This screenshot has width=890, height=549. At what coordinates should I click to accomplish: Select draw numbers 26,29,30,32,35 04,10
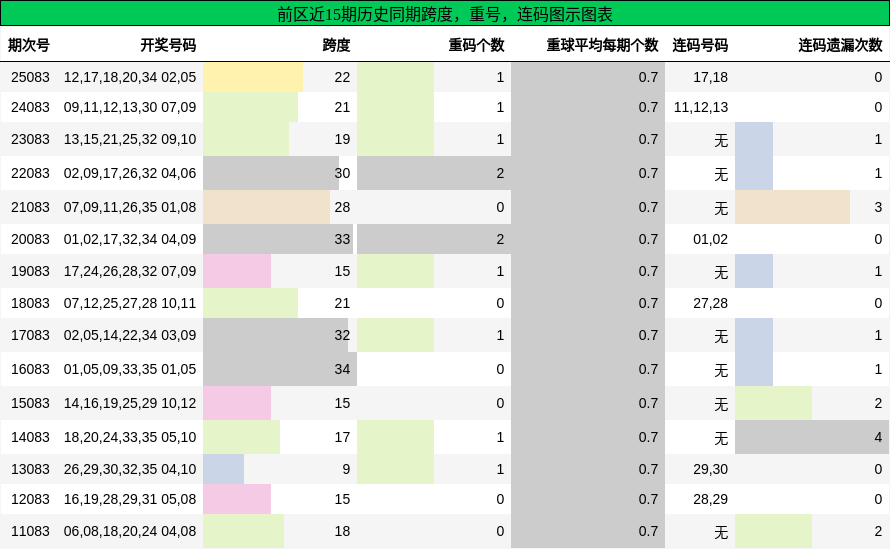130,470
